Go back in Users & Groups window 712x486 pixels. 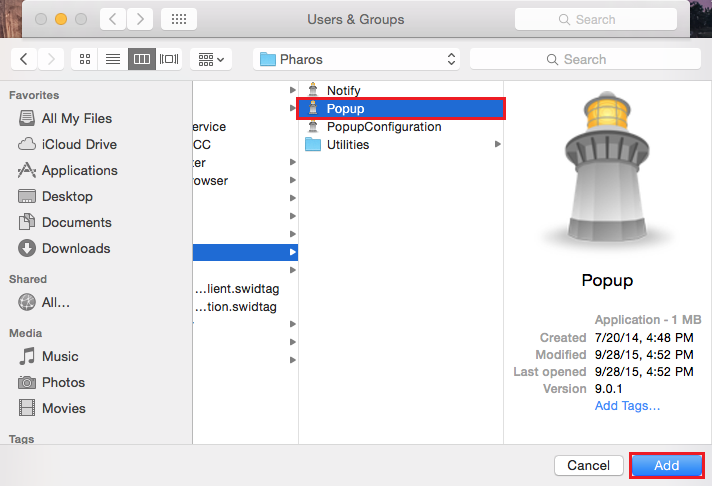[x=113, y=19]
